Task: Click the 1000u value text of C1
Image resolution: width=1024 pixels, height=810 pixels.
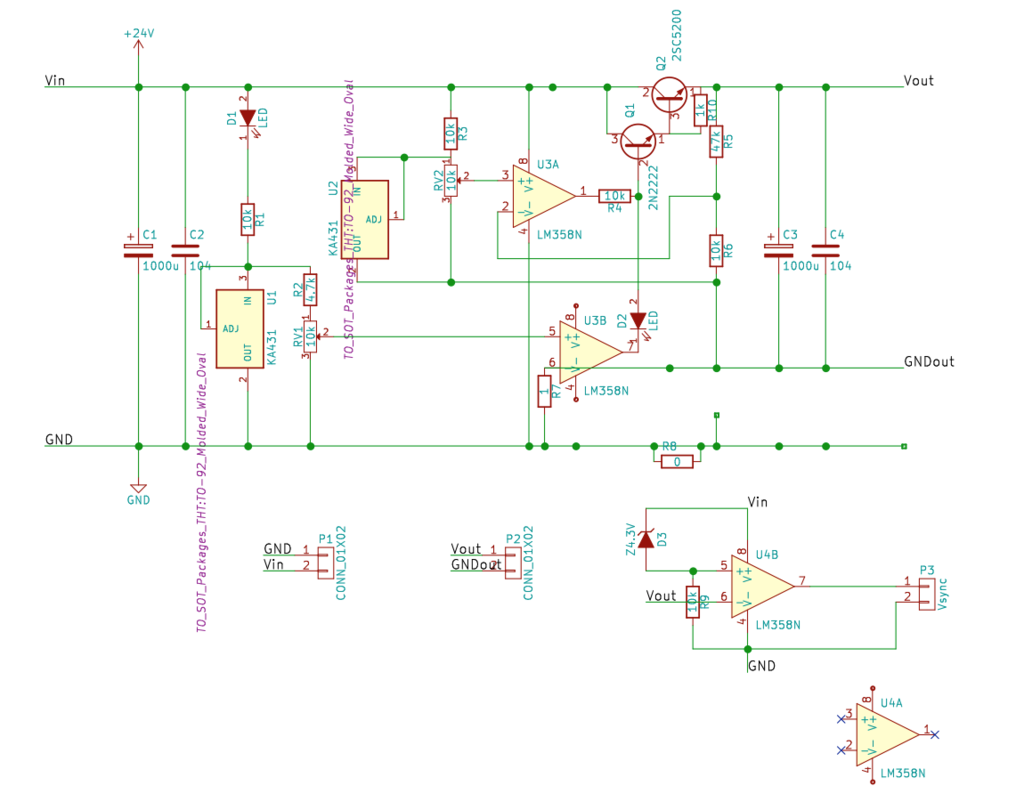Action: (x=161, y=266)
